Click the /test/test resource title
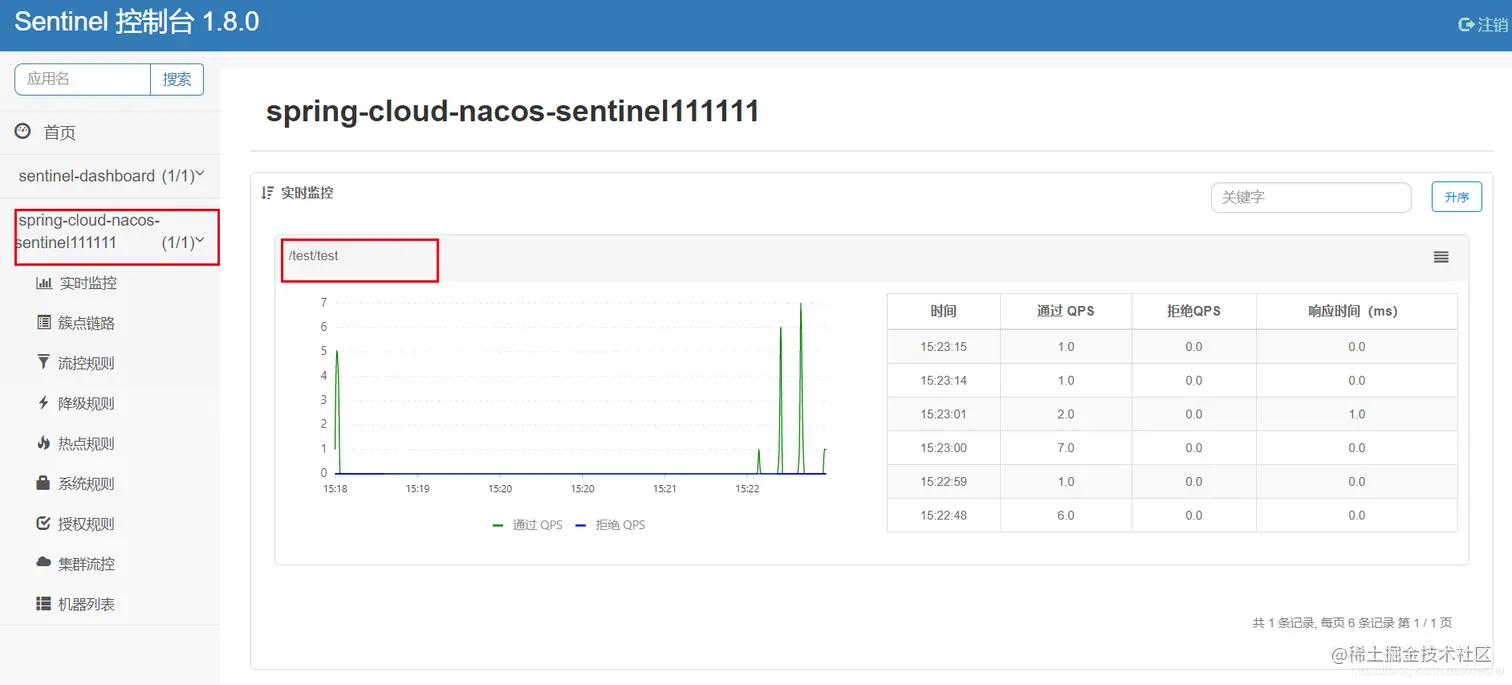Screen dimensions: 1512x685 [x=314, y=256]
